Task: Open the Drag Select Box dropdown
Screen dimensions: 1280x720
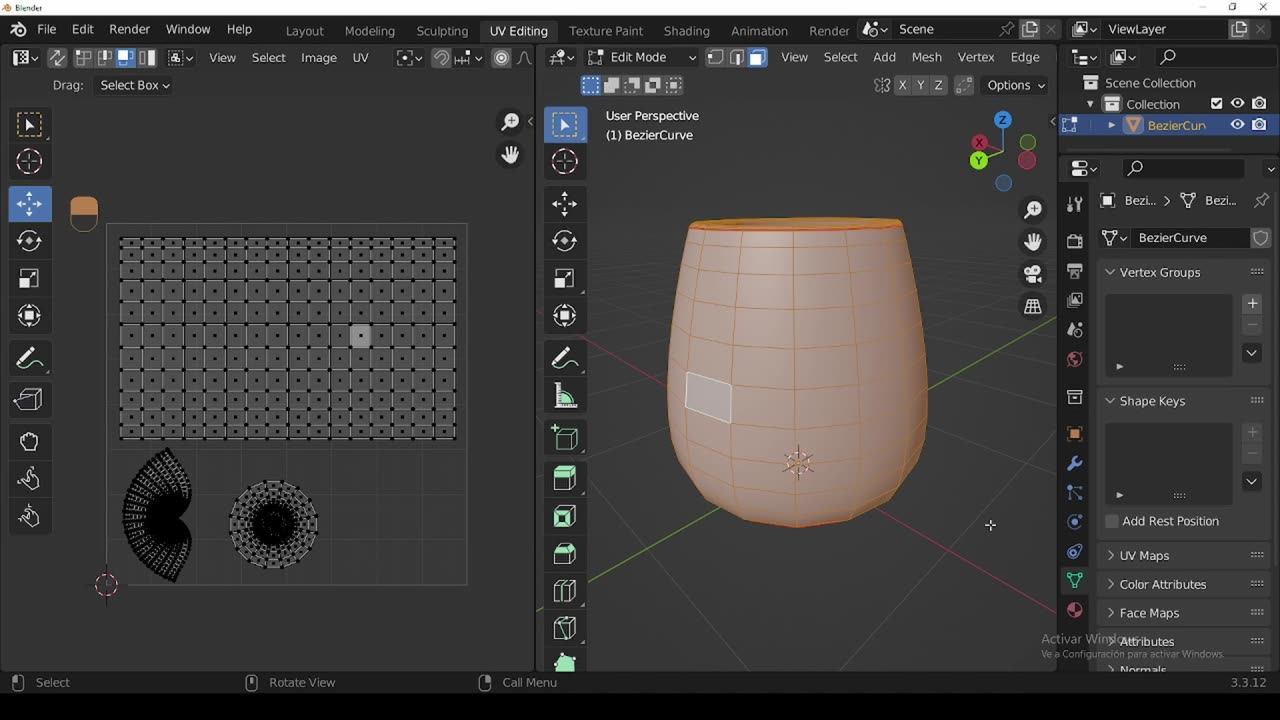Action: pos(135,85)
